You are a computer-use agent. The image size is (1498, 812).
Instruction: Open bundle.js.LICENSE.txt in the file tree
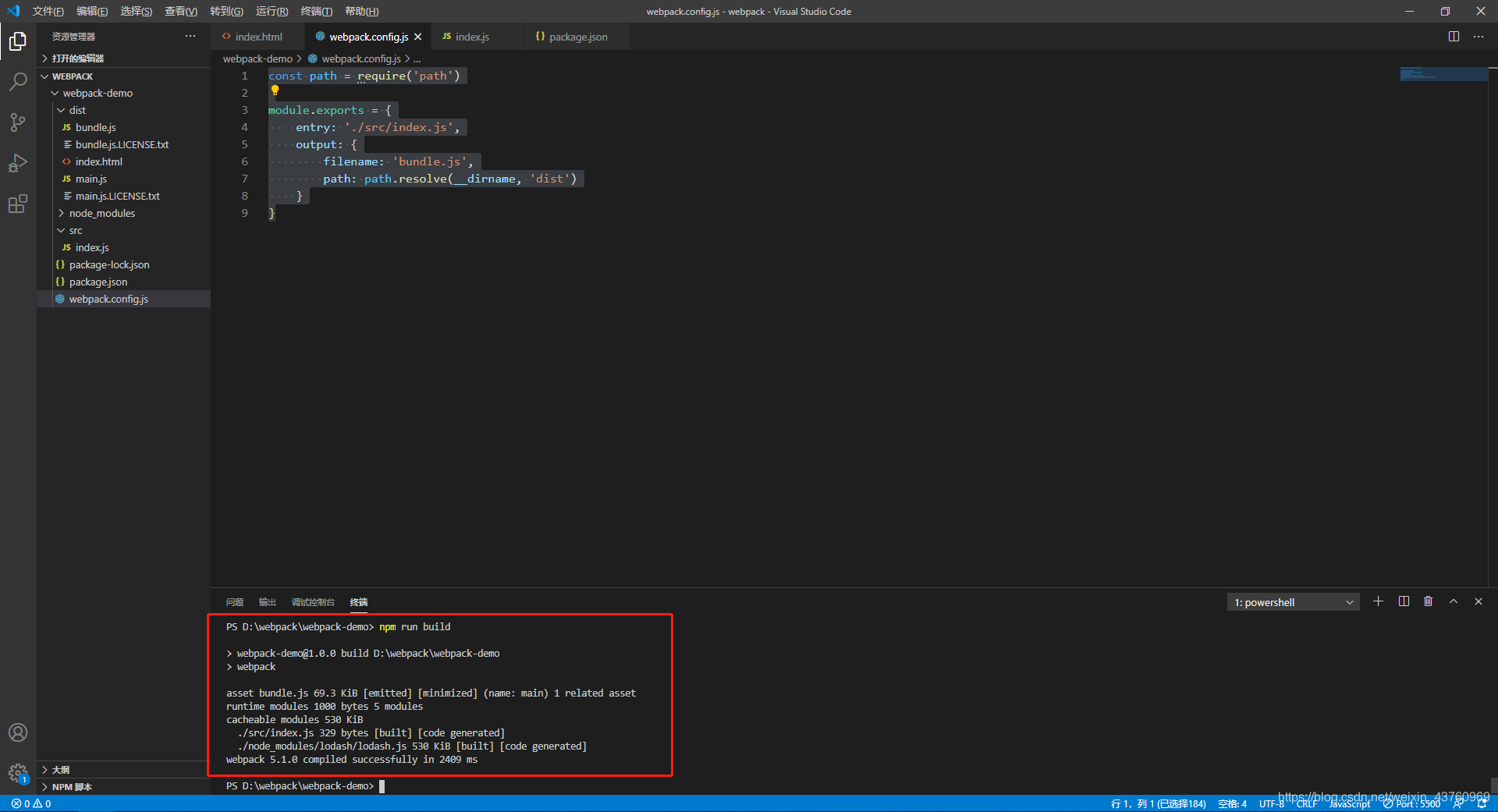coord(123,144)
